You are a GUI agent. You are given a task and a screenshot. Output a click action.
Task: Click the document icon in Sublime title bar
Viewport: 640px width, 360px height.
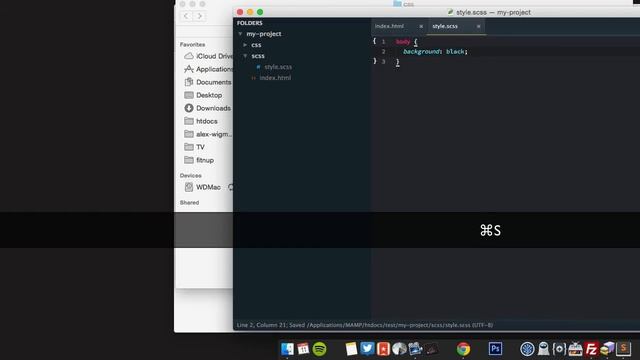[x=450, y=12]
